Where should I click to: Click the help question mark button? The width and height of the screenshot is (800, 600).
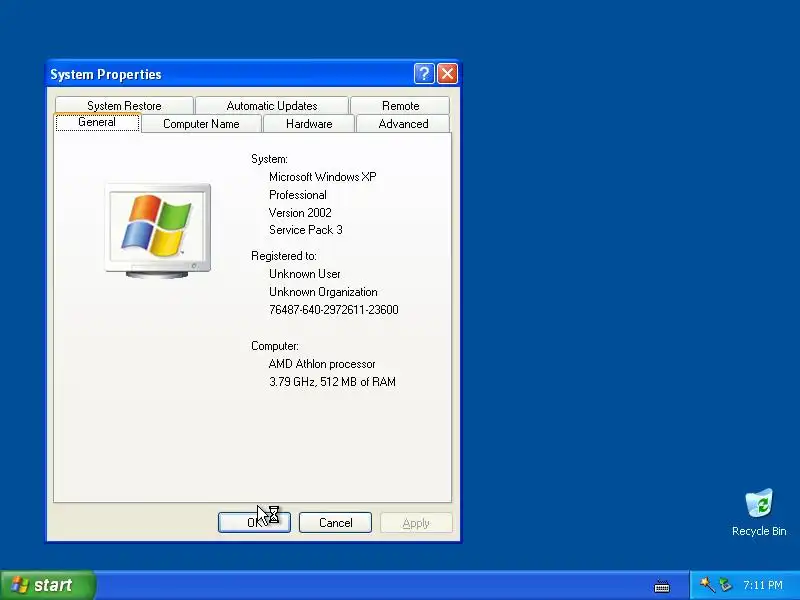424,74
